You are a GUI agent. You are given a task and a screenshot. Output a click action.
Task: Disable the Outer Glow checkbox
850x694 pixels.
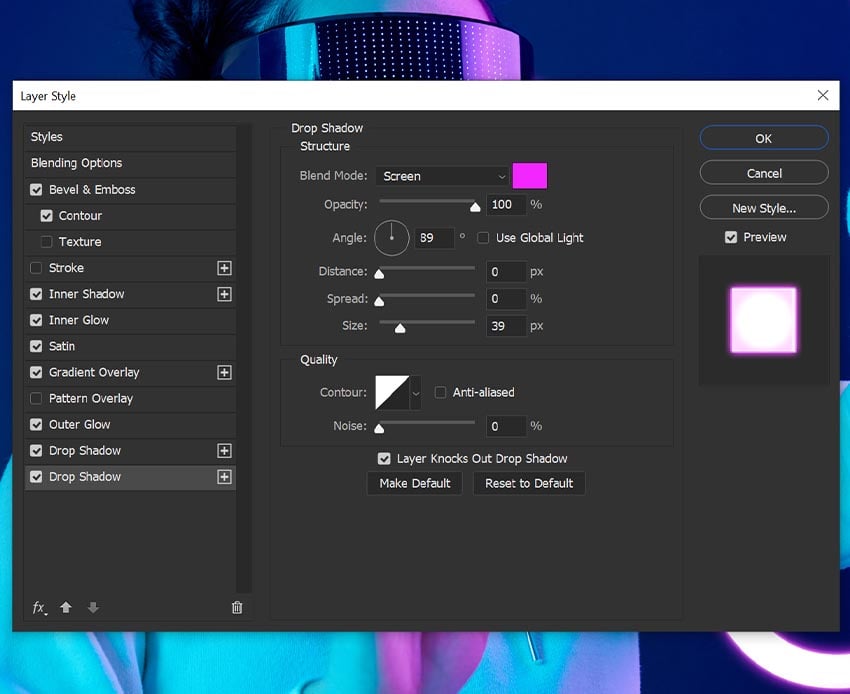point(36,425)
